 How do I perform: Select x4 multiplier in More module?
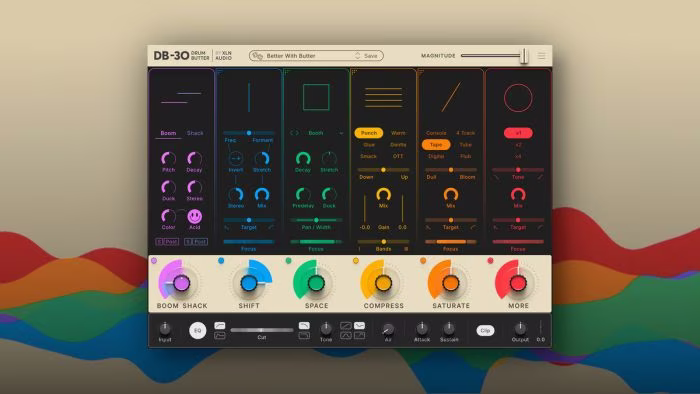pos(518,156)
